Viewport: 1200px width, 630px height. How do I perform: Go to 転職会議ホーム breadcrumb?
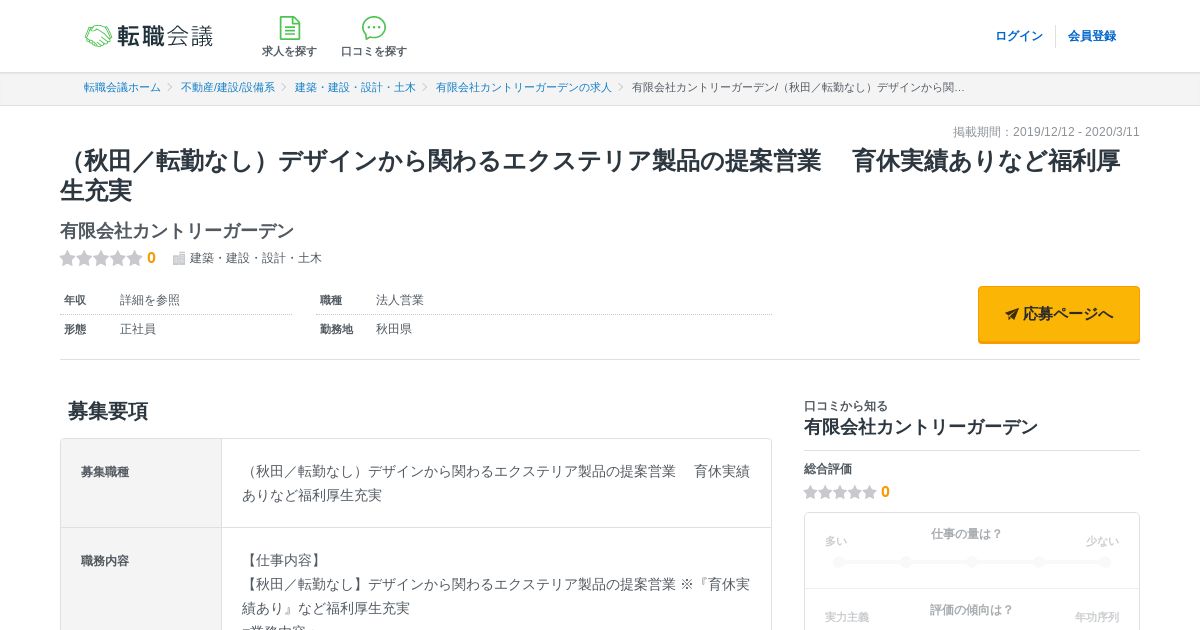122,88
